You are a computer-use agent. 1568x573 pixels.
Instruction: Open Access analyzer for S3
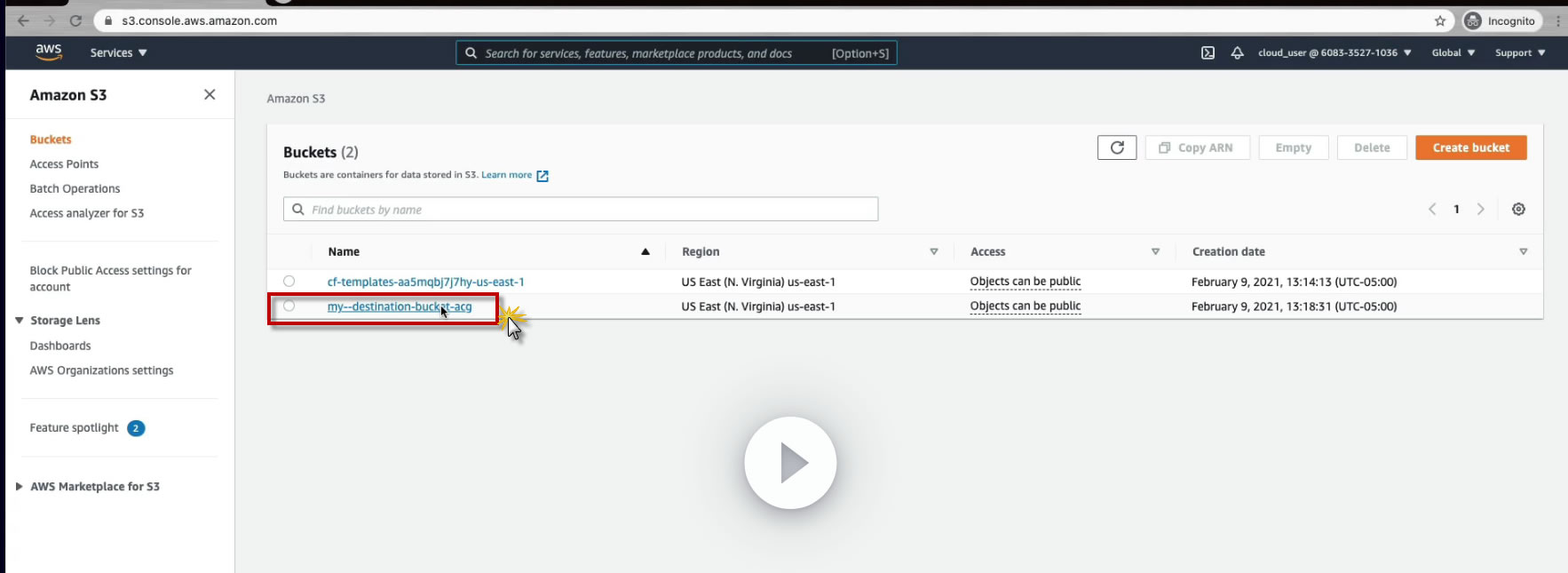coord(87,213)
